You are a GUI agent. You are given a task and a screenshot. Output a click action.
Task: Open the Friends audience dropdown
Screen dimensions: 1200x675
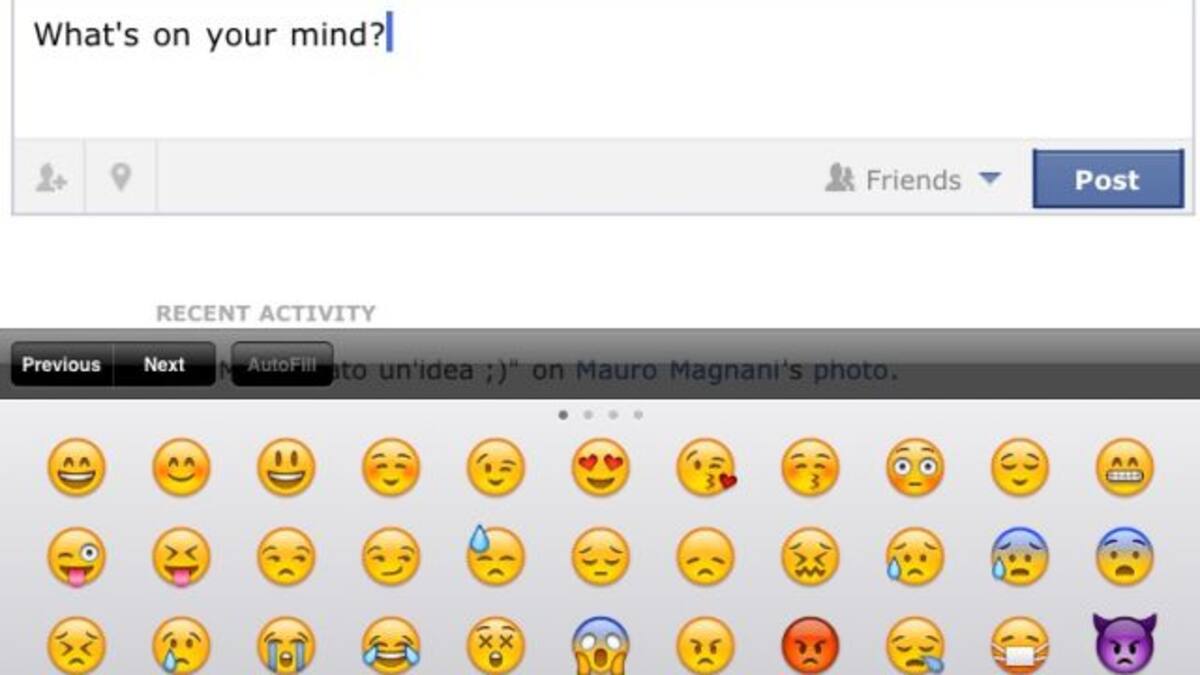(x=912, y=180)
